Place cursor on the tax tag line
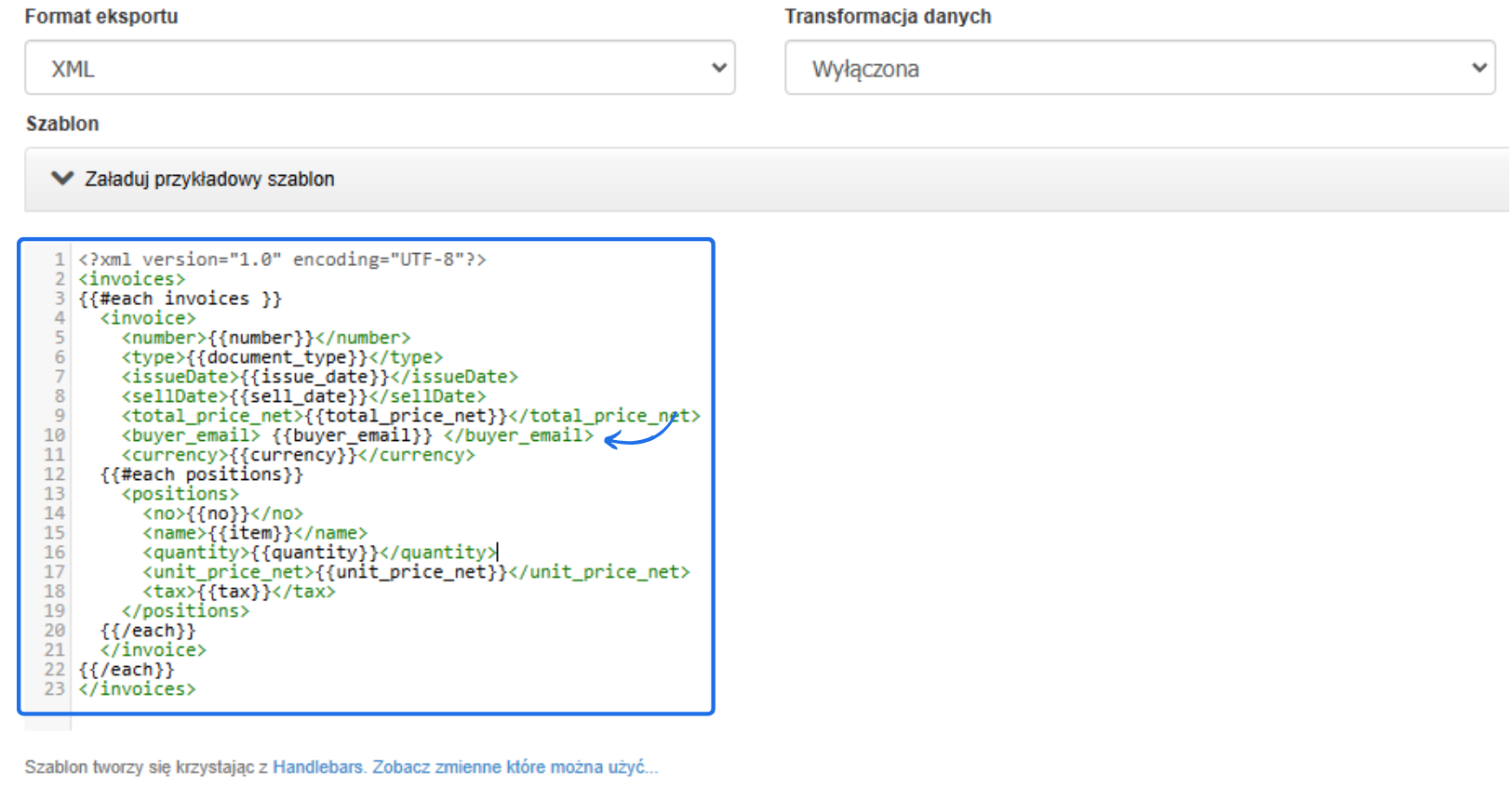The width and height of the screenshot is (1512, 787). click(x=238, y=592)
